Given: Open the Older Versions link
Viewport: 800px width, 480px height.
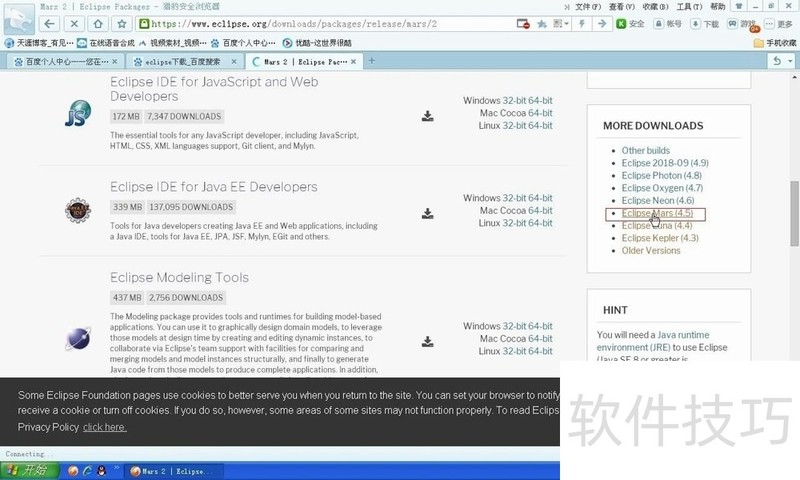Looking at the screenshot, I should (x=651, y=250).
